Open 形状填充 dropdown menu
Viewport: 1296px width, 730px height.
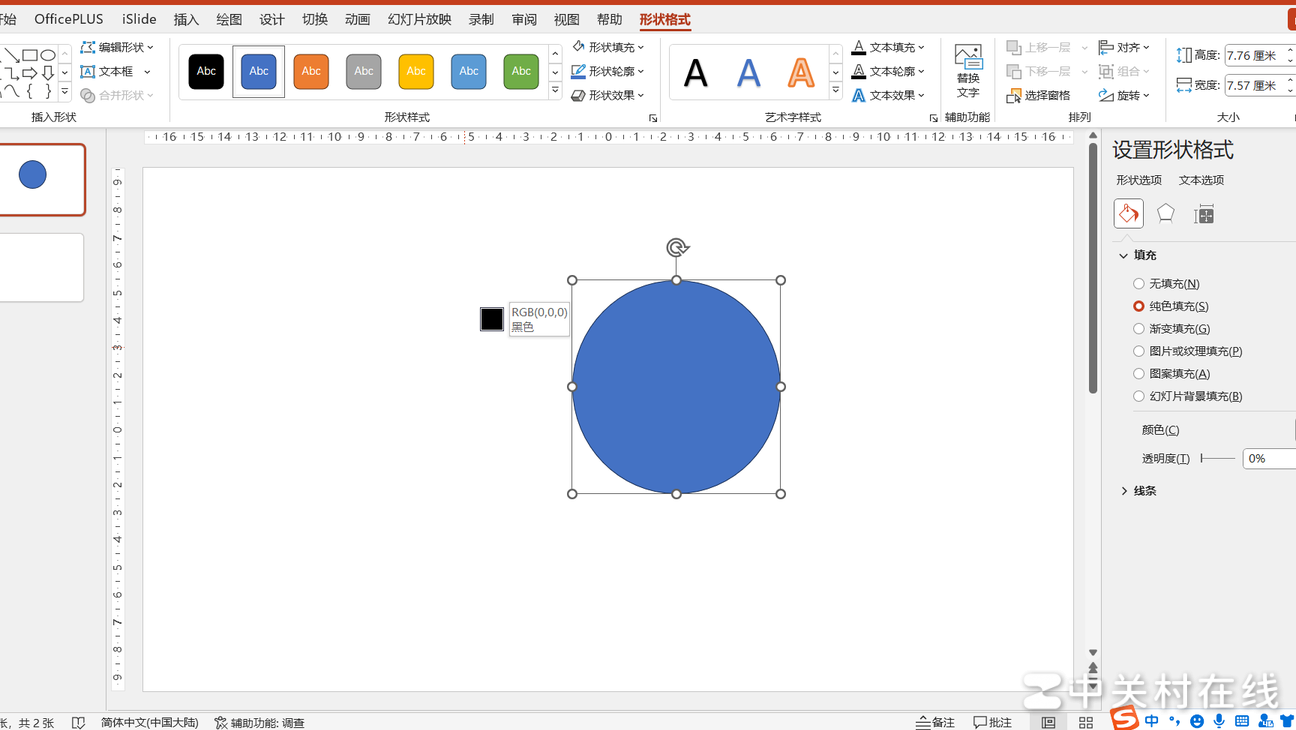click(x=608, y=47)
